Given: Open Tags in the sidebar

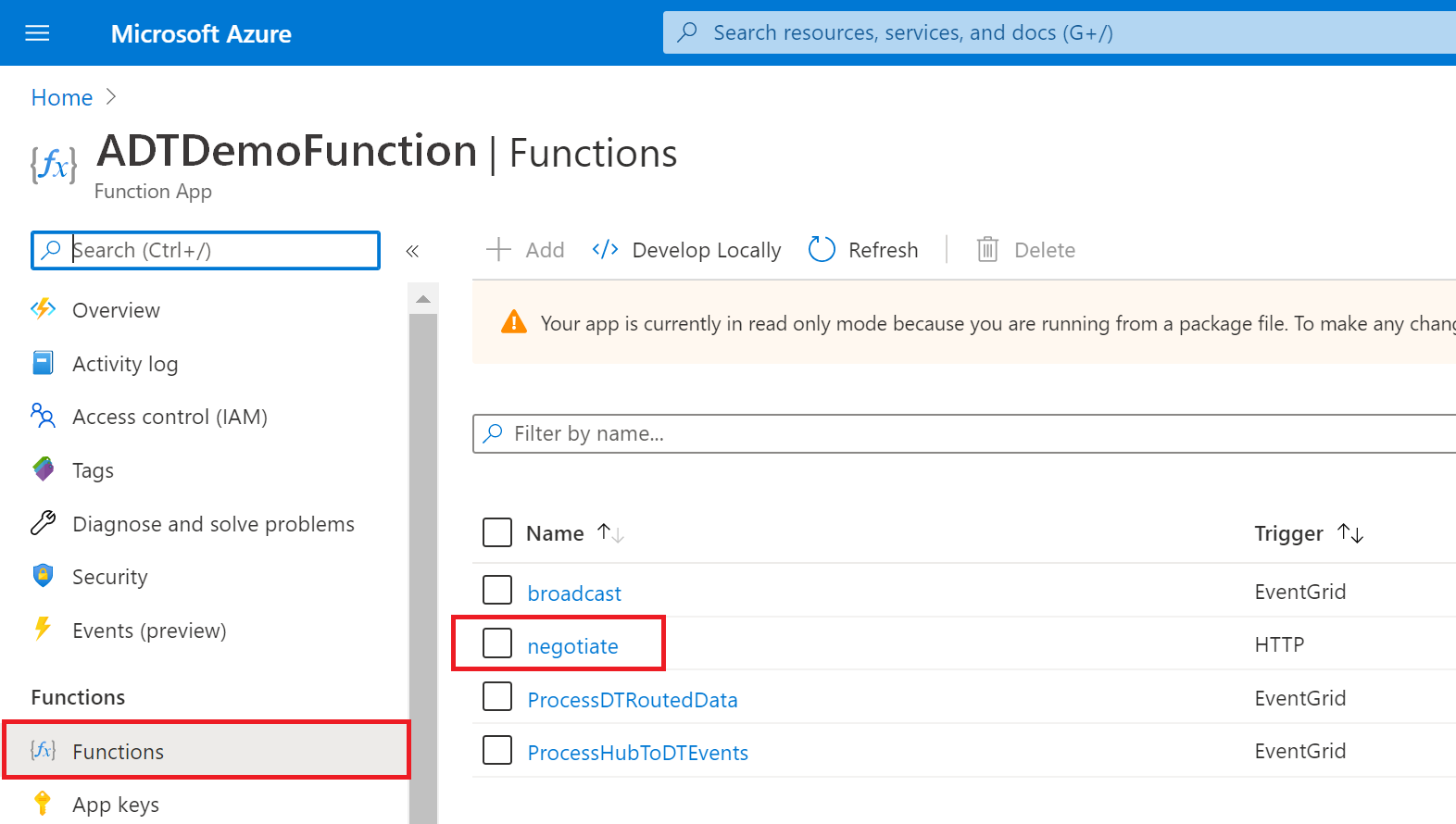Looking at the screenshot, I should pyautogui.click(x=94, y=470).
